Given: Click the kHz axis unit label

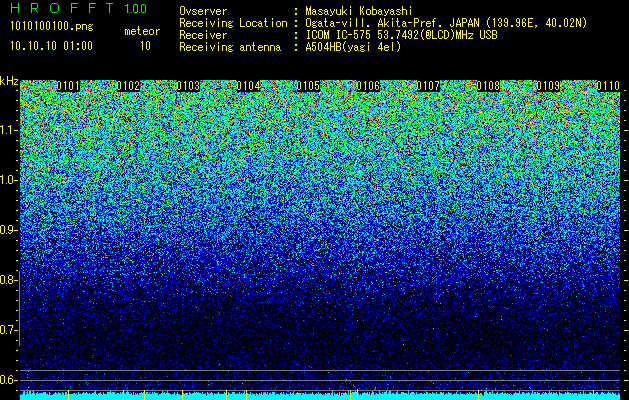Looking at the screenshot, I should tap(9, 81).
